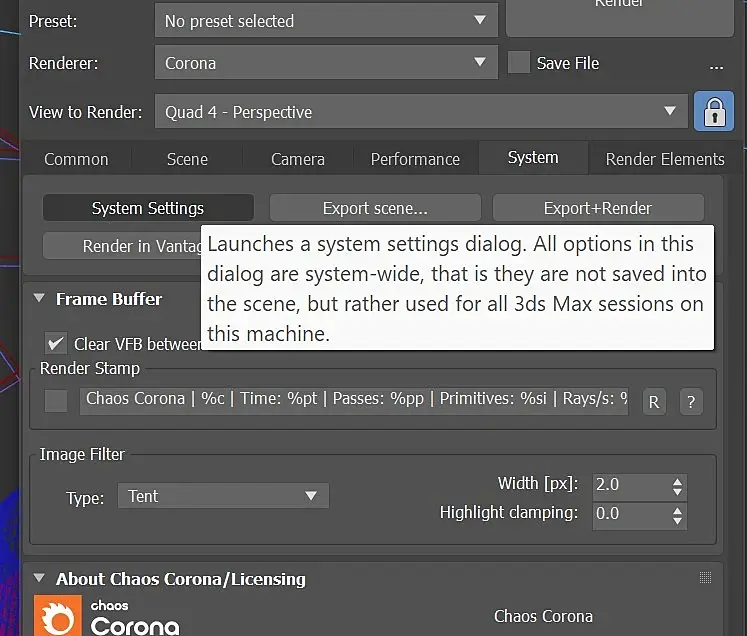
Task: Click the R button beside render stamp
Action: pos(654,402)
